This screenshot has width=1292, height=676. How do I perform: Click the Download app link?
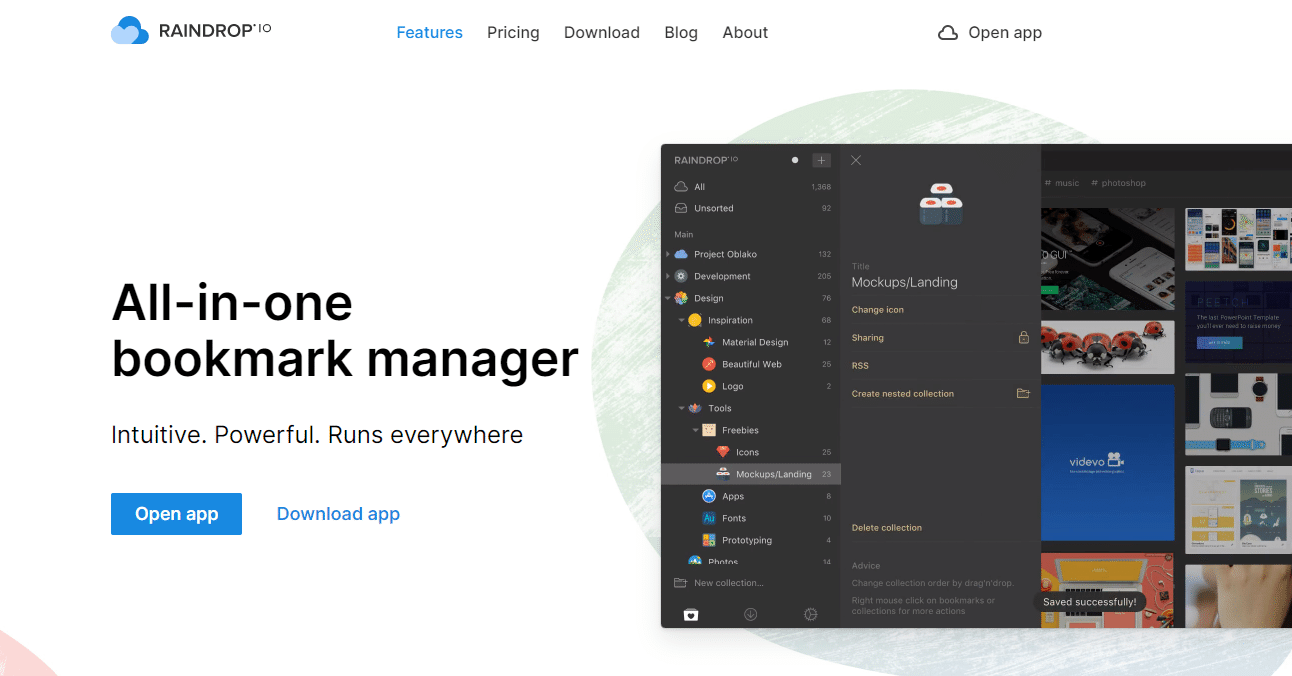point(338,514)
